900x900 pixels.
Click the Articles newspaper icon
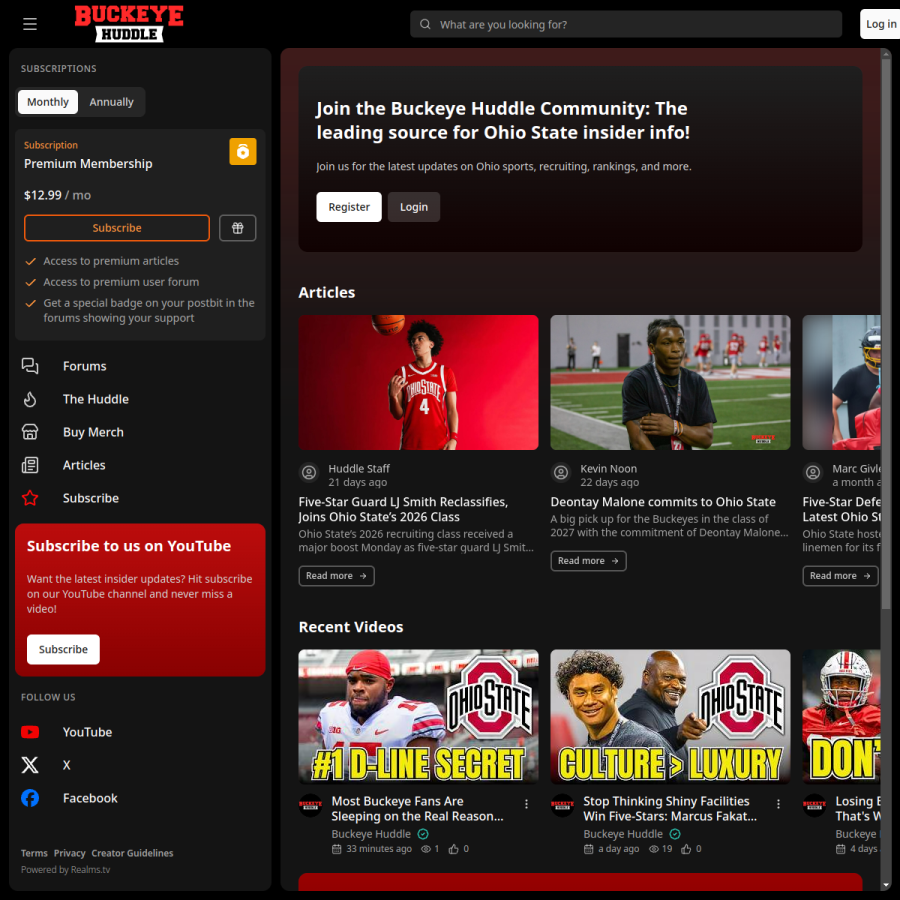click(30, 465)
